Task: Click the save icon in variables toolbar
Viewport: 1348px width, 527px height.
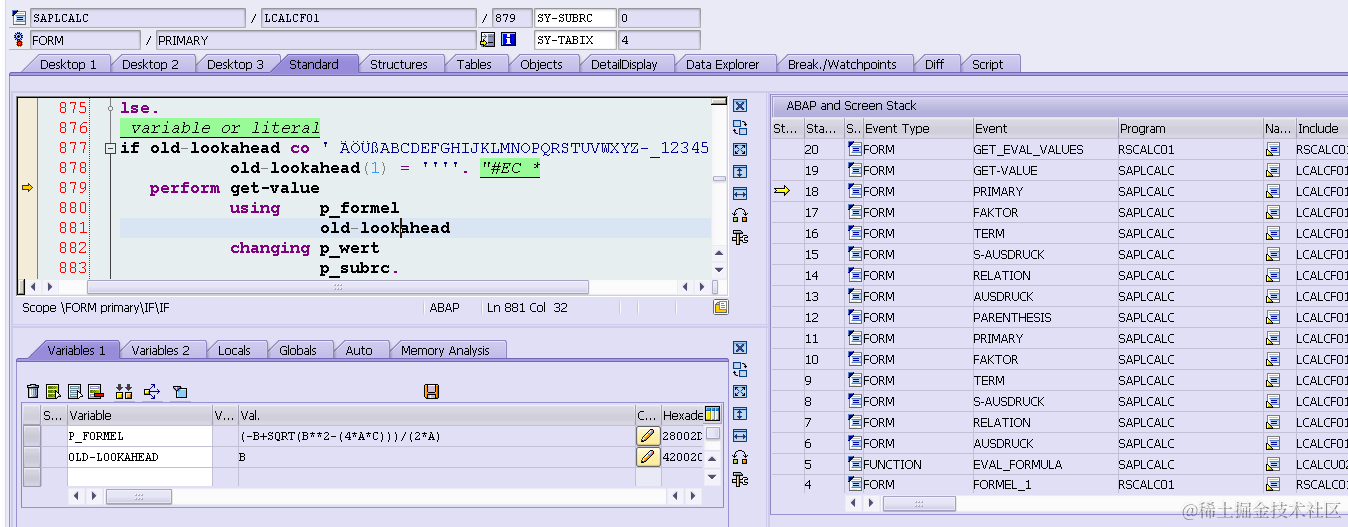Action: coord(432,391)
